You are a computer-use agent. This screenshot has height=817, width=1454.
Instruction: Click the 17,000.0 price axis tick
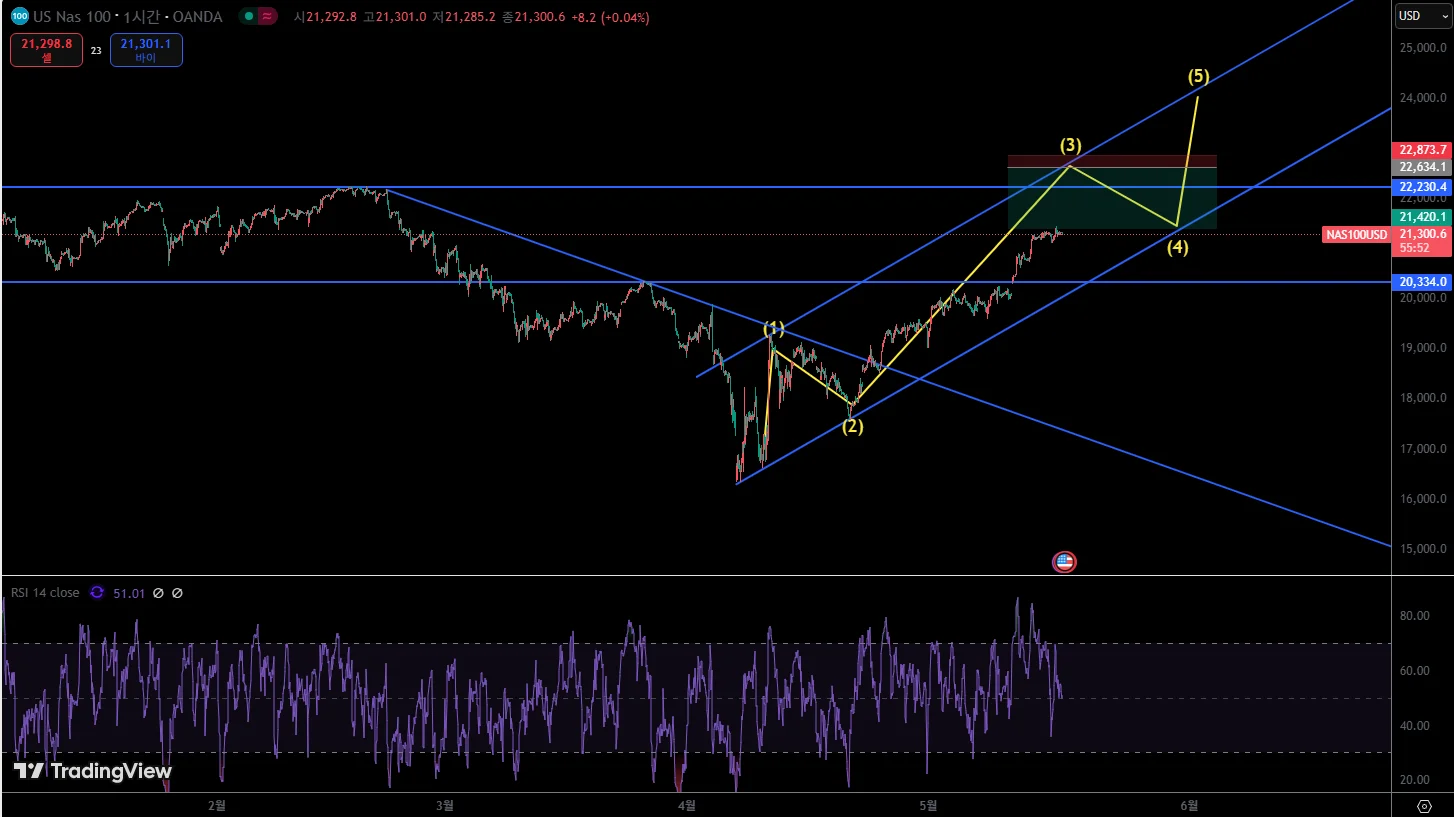coord(1423,449)
